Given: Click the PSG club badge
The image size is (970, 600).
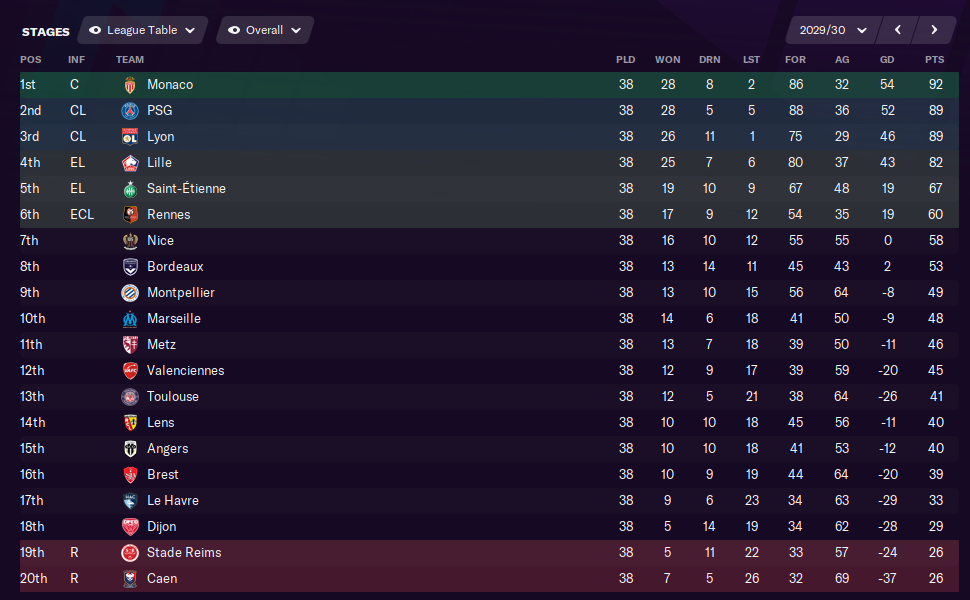Looking at the screenshot, I should click(130, 111).
